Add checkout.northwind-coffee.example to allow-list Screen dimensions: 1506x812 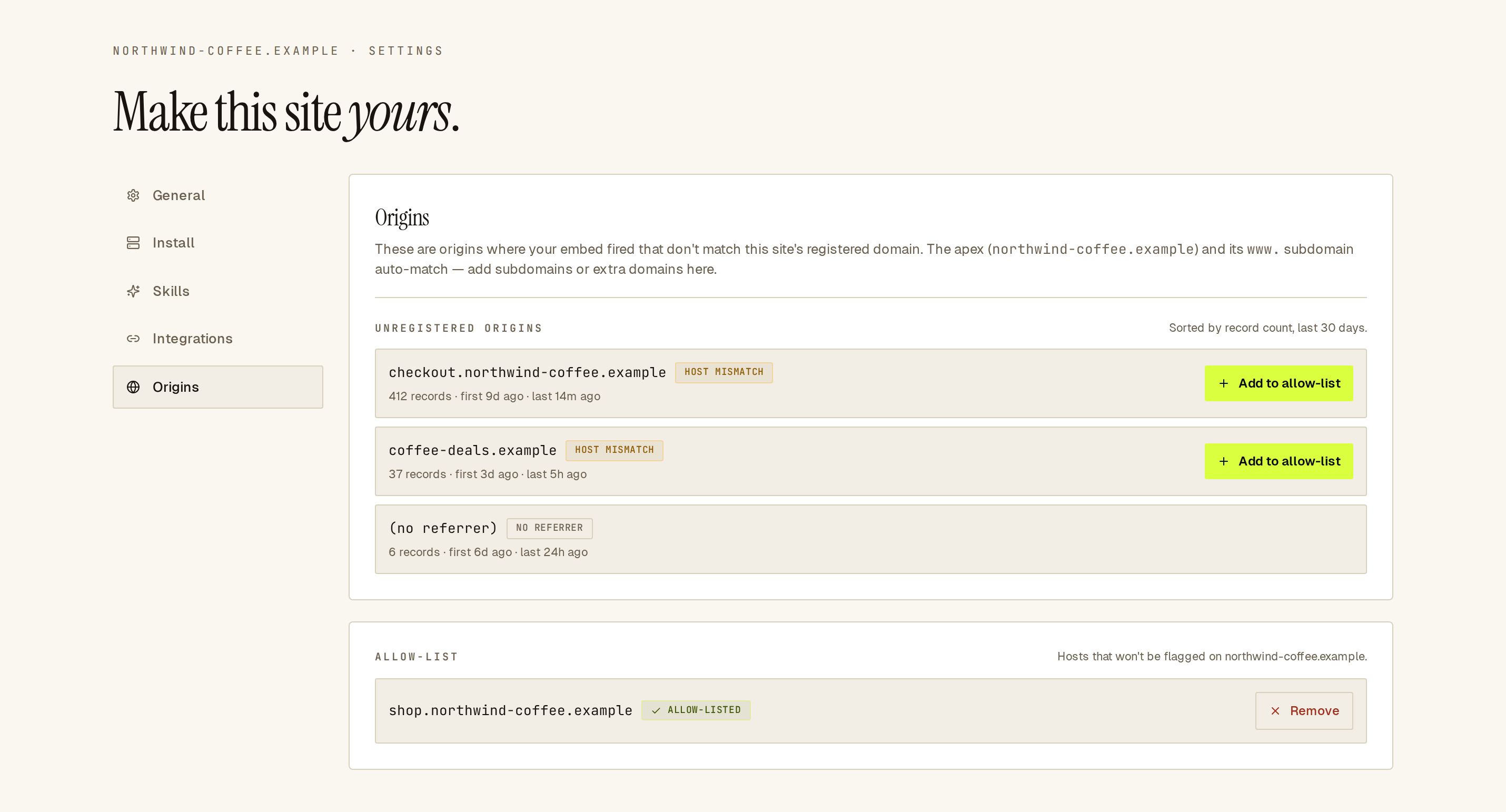[x=1279, y=383]
